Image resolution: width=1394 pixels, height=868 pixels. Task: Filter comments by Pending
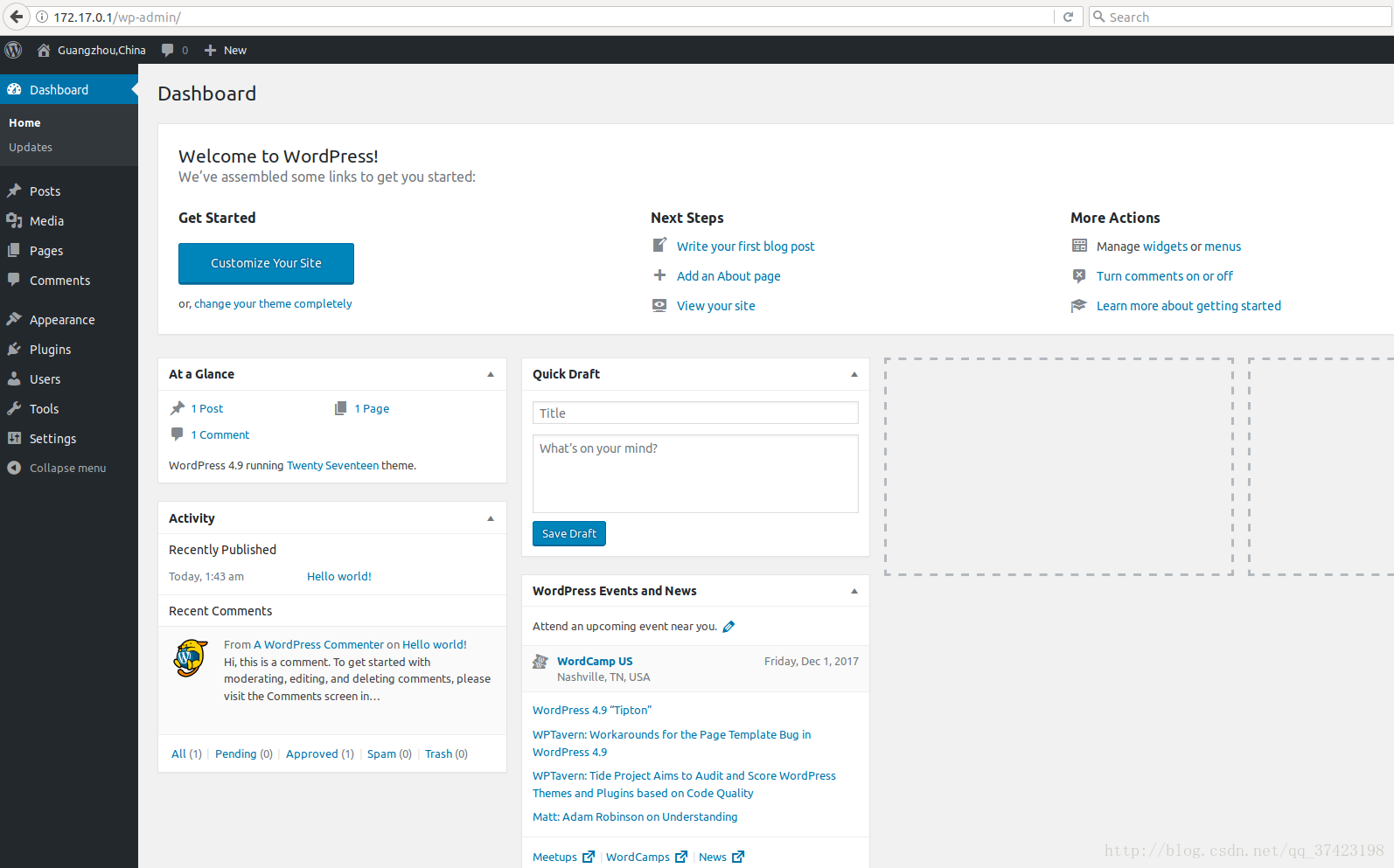click(x=236, y=753)
